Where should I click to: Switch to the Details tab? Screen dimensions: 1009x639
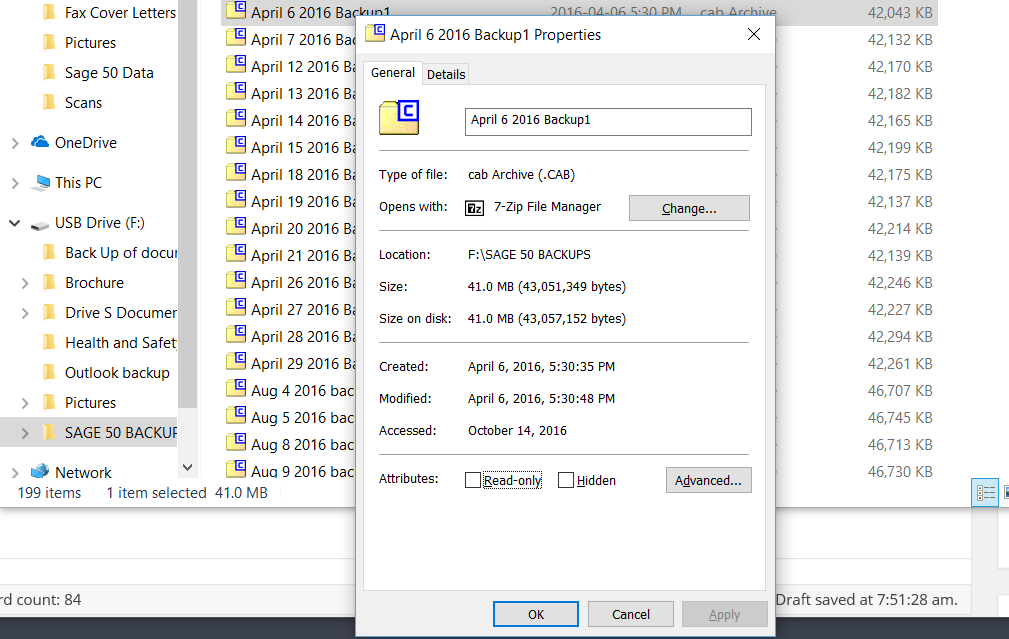coord(446,75)
